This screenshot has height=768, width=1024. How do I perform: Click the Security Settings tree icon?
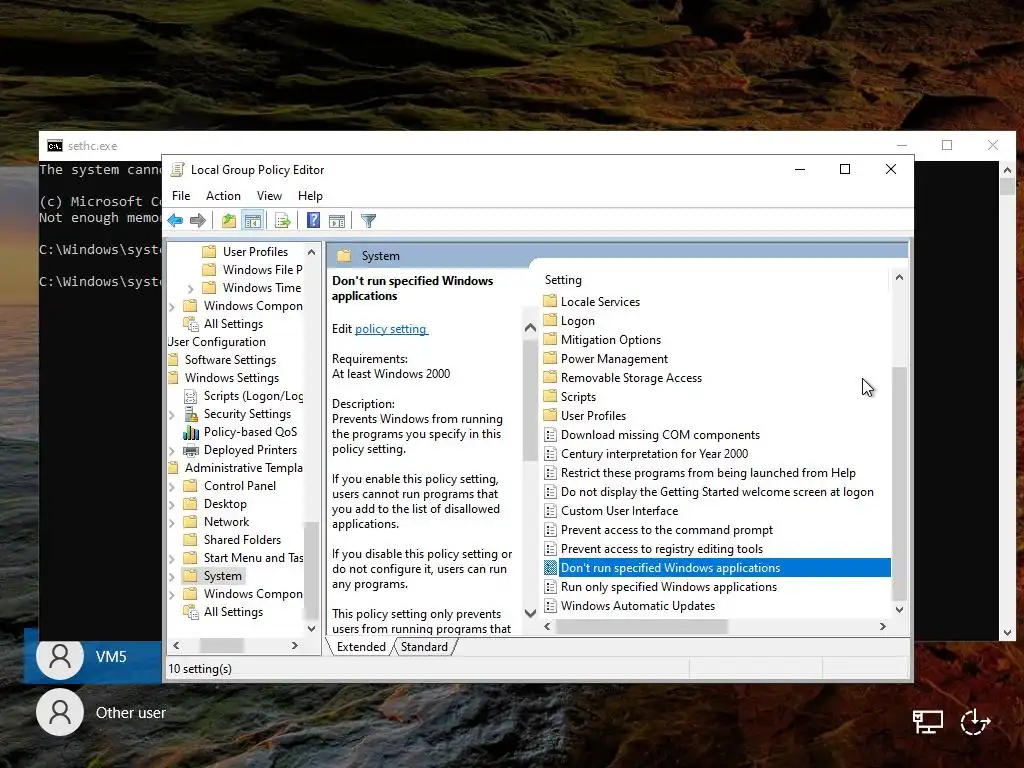pos(191,414)
